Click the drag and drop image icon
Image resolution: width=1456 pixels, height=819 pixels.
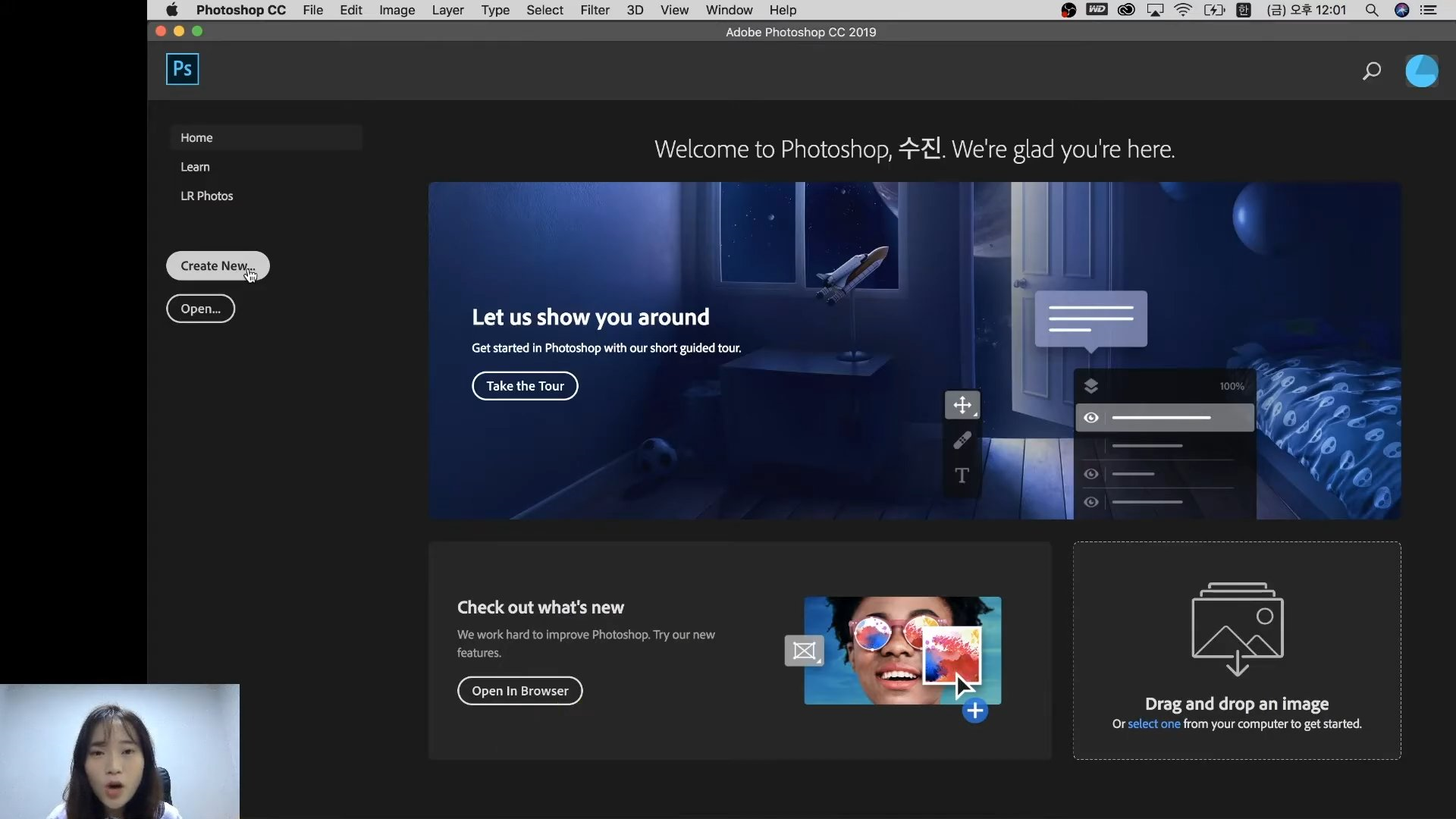point(1238,629)
